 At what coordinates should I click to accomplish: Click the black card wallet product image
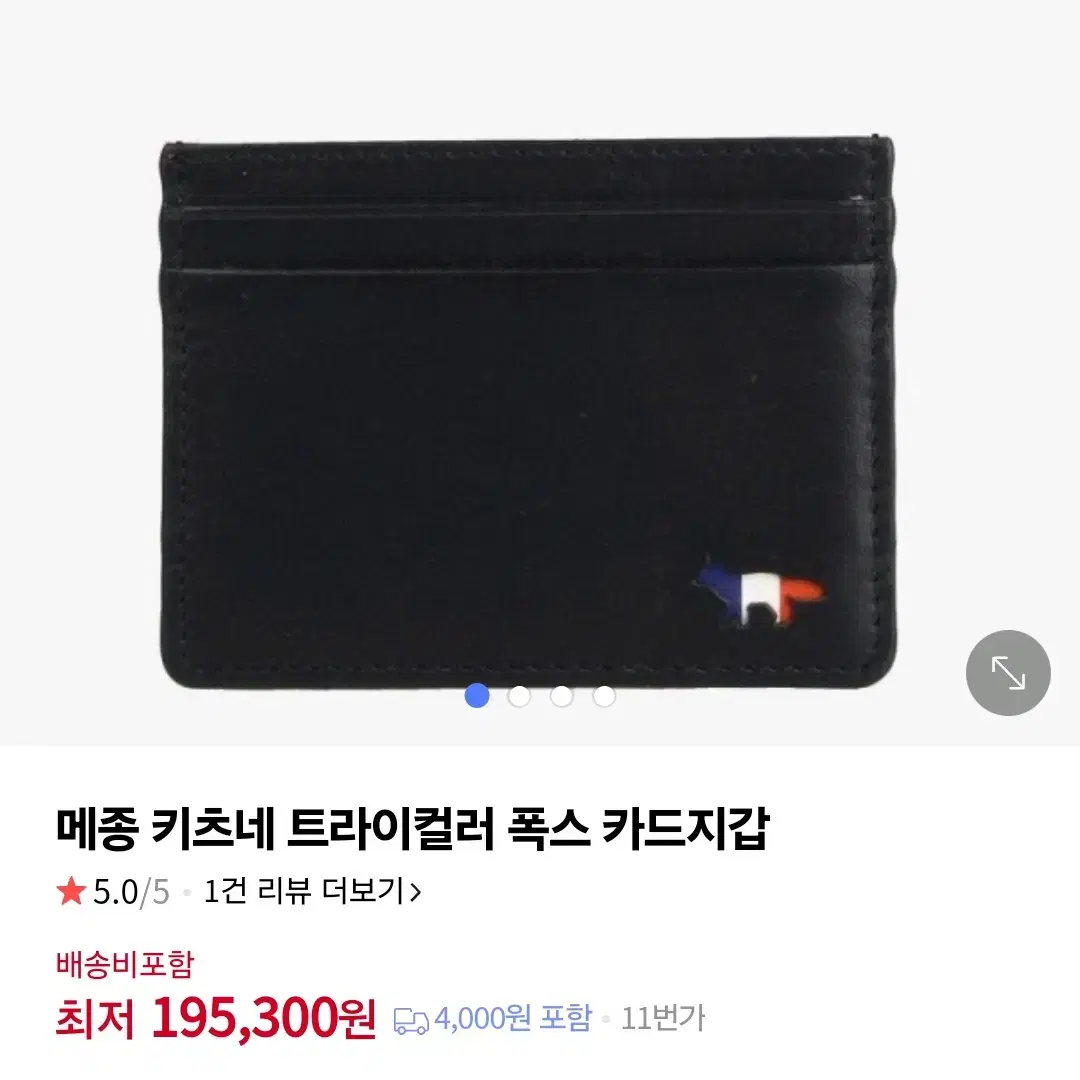528,413
